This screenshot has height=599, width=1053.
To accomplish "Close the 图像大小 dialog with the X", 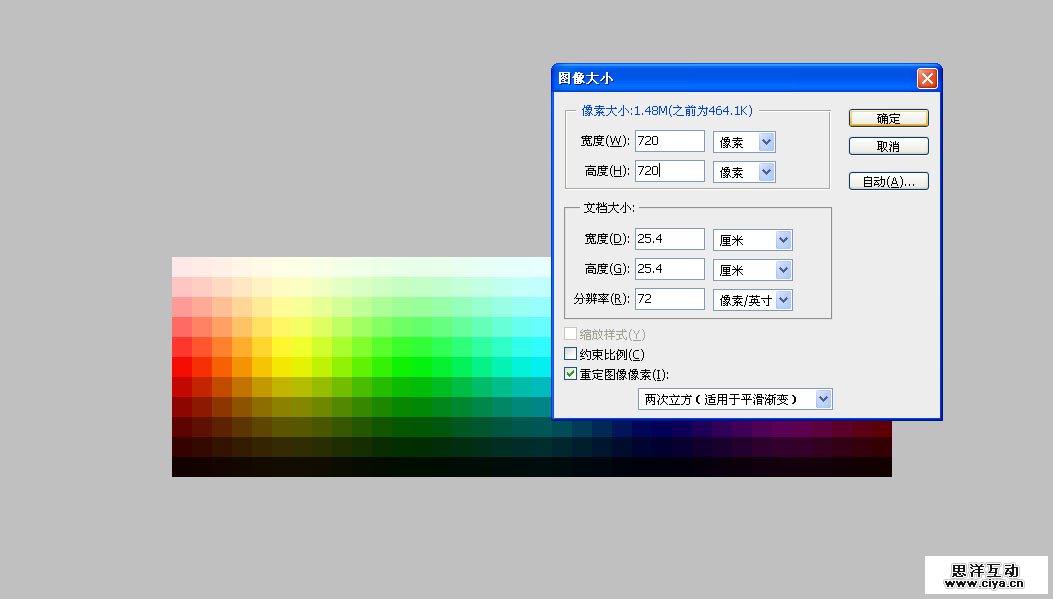I will 926,77.
